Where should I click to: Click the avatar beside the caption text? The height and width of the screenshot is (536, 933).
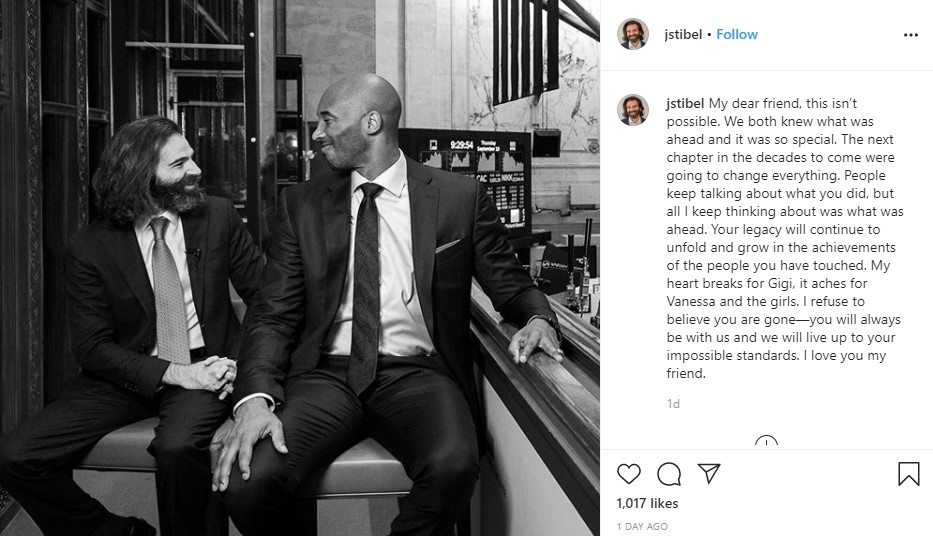pos(633,109)
